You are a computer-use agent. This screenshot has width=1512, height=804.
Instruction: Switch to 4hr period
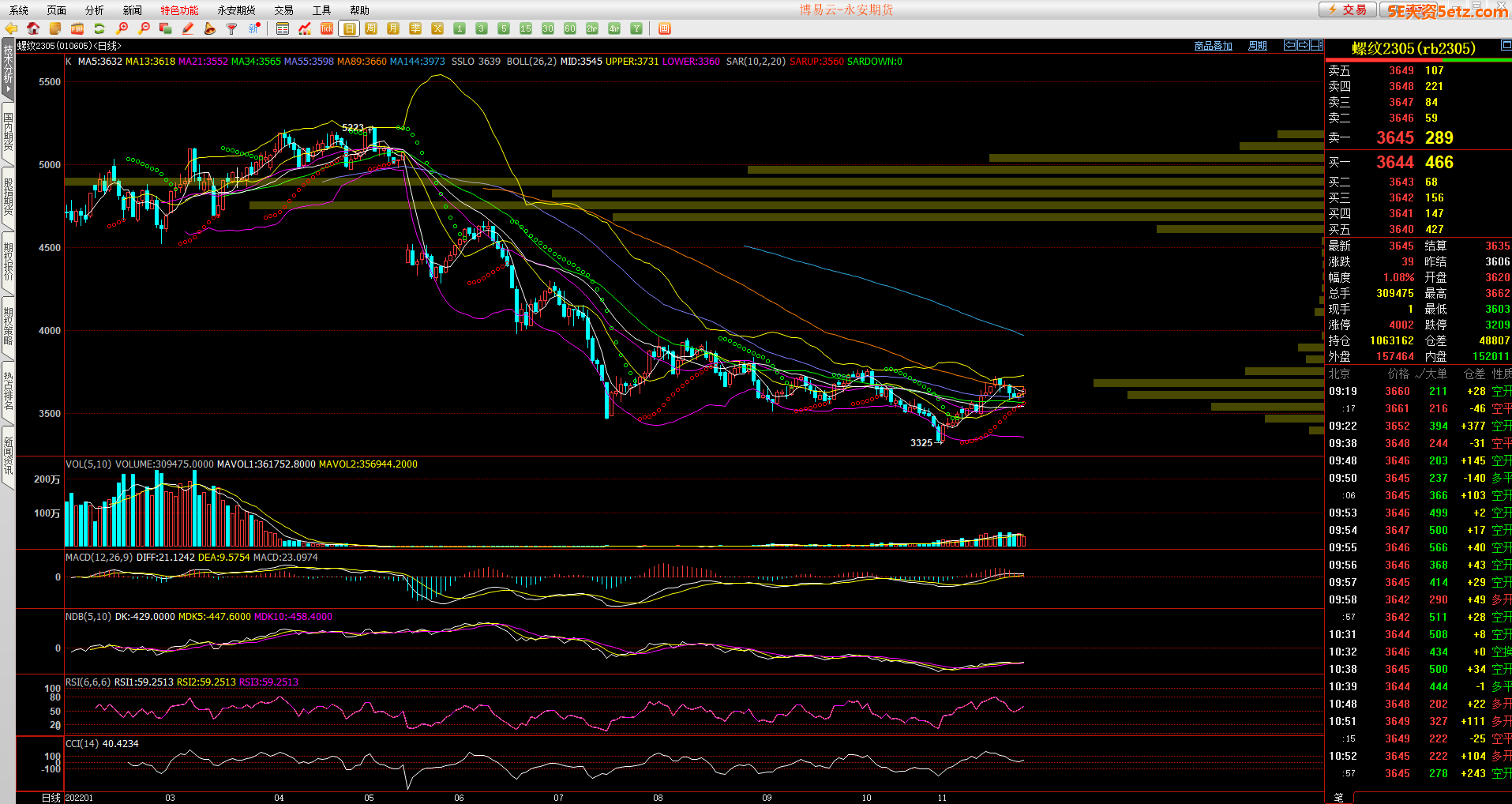[x=614, y=28]
